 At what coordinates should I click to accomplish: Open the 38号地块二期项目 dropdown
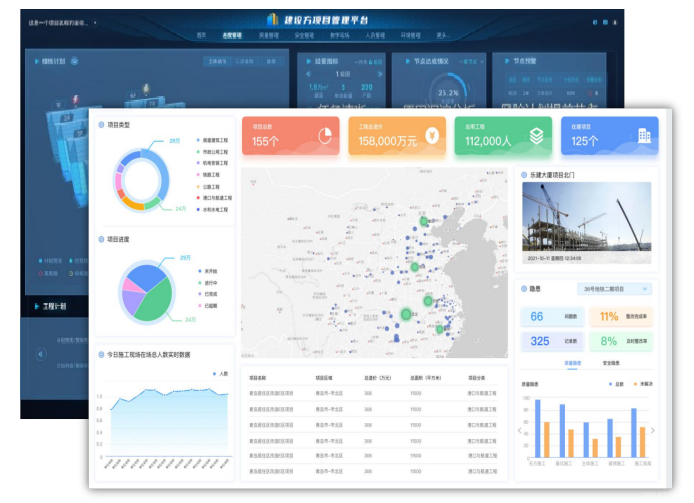click(614, 289)
